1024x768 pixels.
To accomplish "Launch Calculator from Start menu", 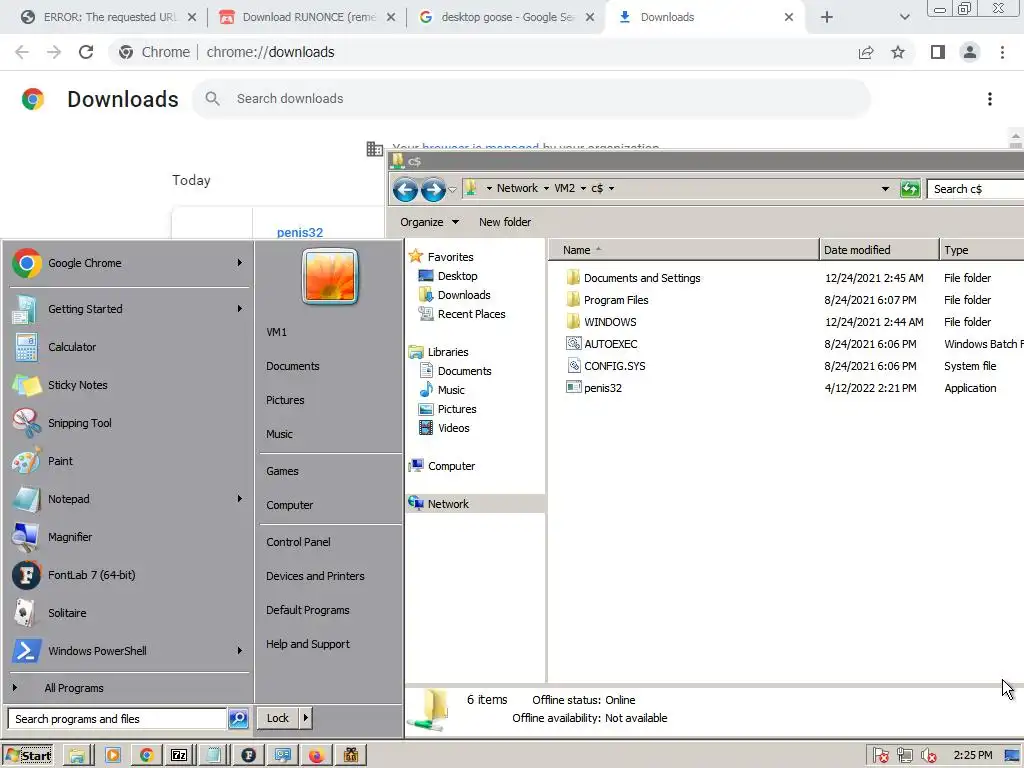I will 128,347.
